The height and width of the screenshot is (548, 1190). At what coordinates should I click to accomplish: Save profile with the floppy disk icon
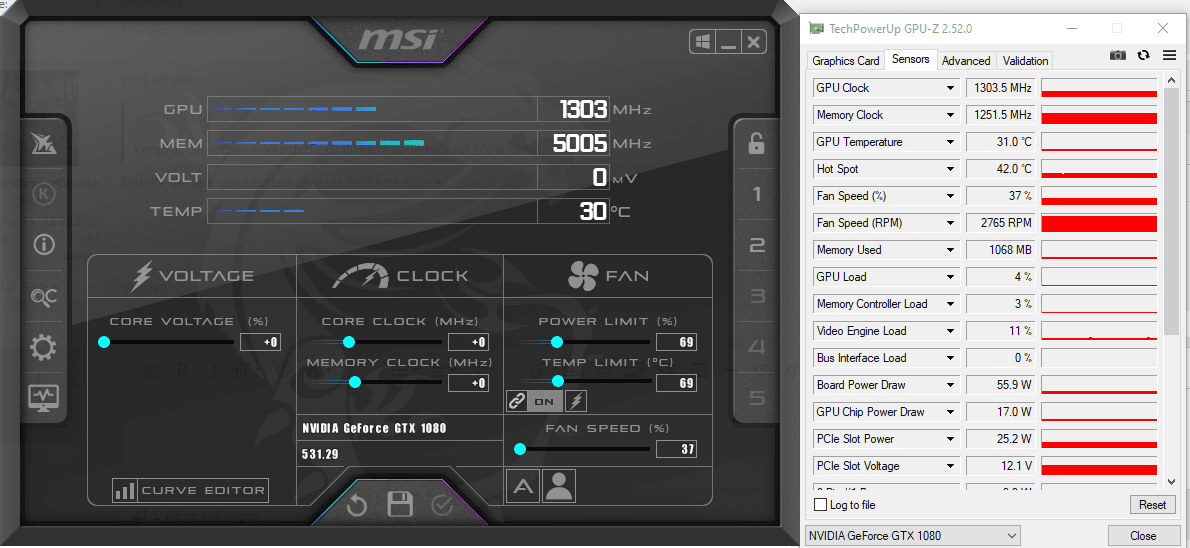coord(399,505)
